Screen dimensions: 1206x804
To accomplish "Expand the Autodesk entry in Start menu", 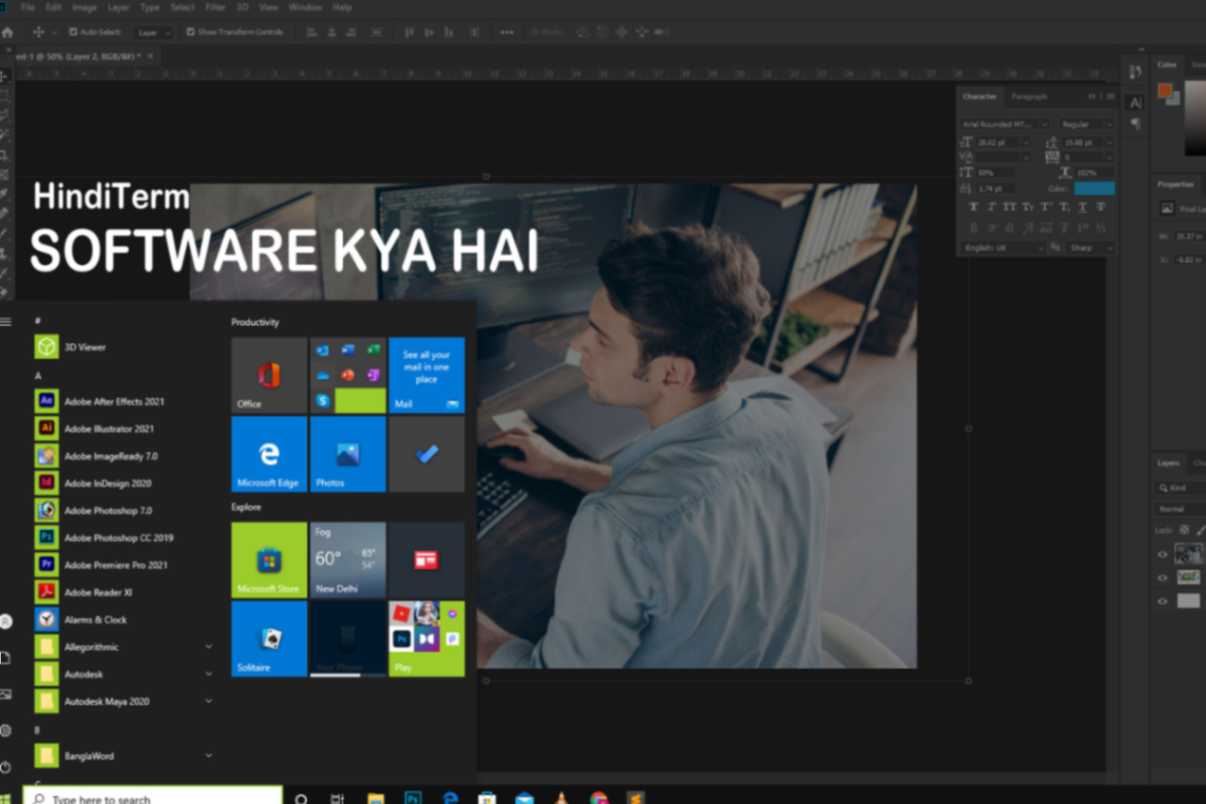I will coord(209,674).
